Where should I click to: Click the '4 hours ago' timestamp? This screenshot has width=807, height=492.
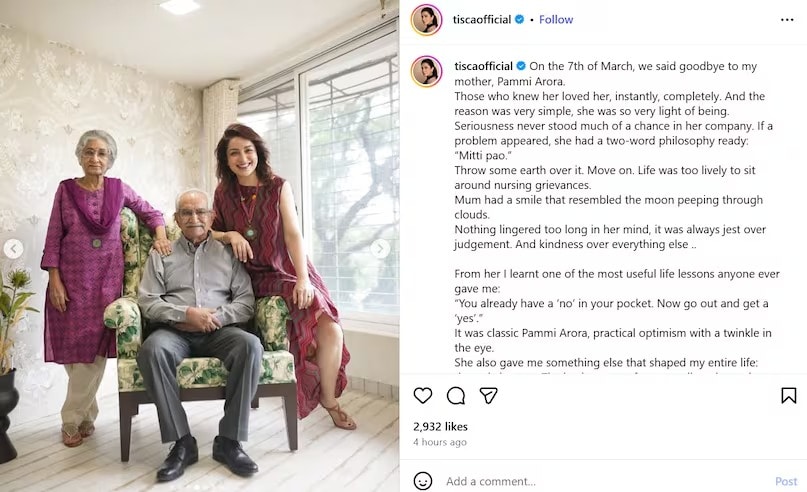pyautogui.click(x=440, y=442)
